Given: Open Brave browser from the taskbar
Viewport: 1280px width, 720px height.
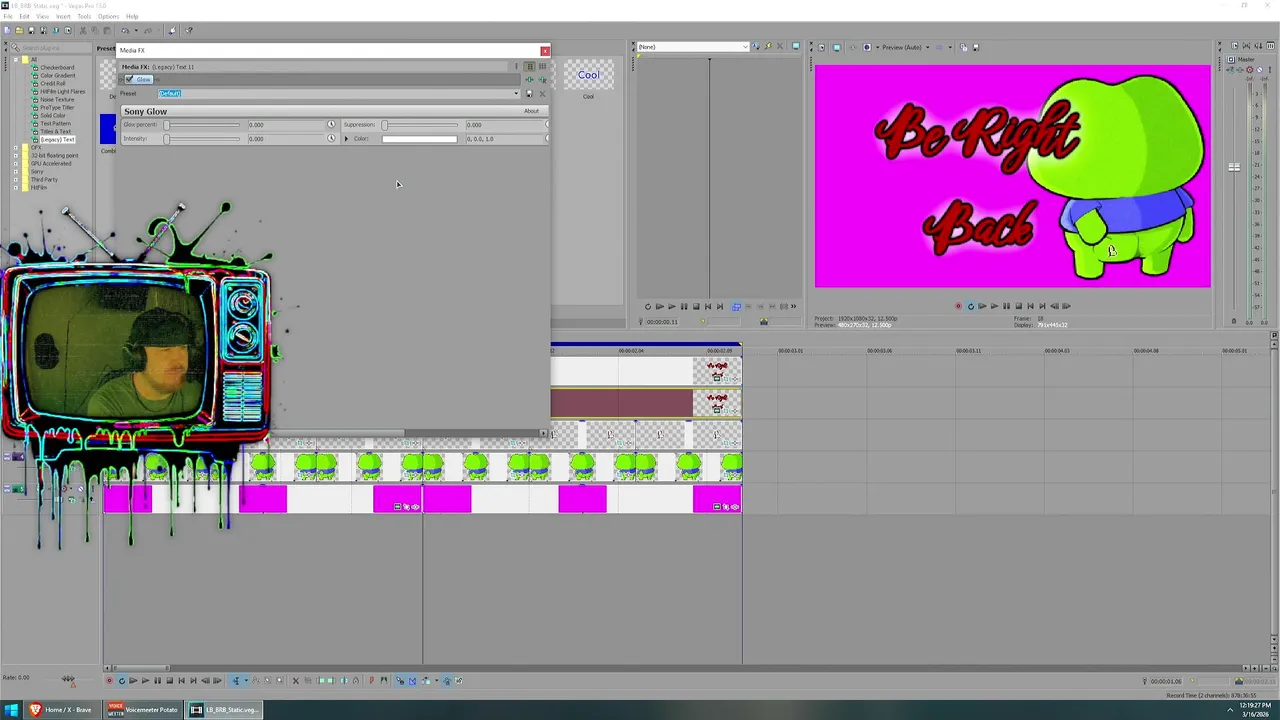Looking at the screenshot, I should coord(60,709).
